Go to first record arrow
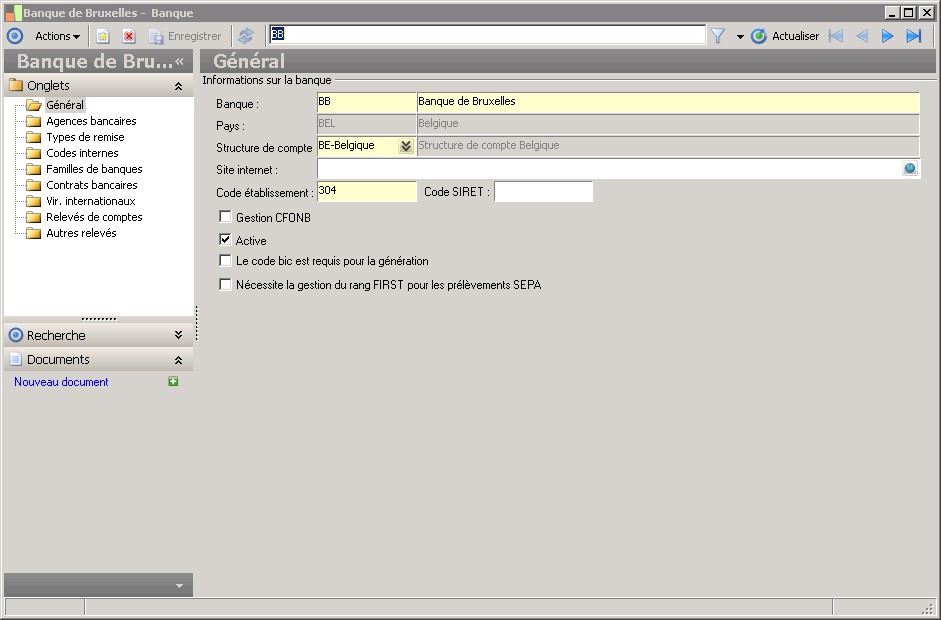This screenshot has width=941, height=620. click(835, 36)
